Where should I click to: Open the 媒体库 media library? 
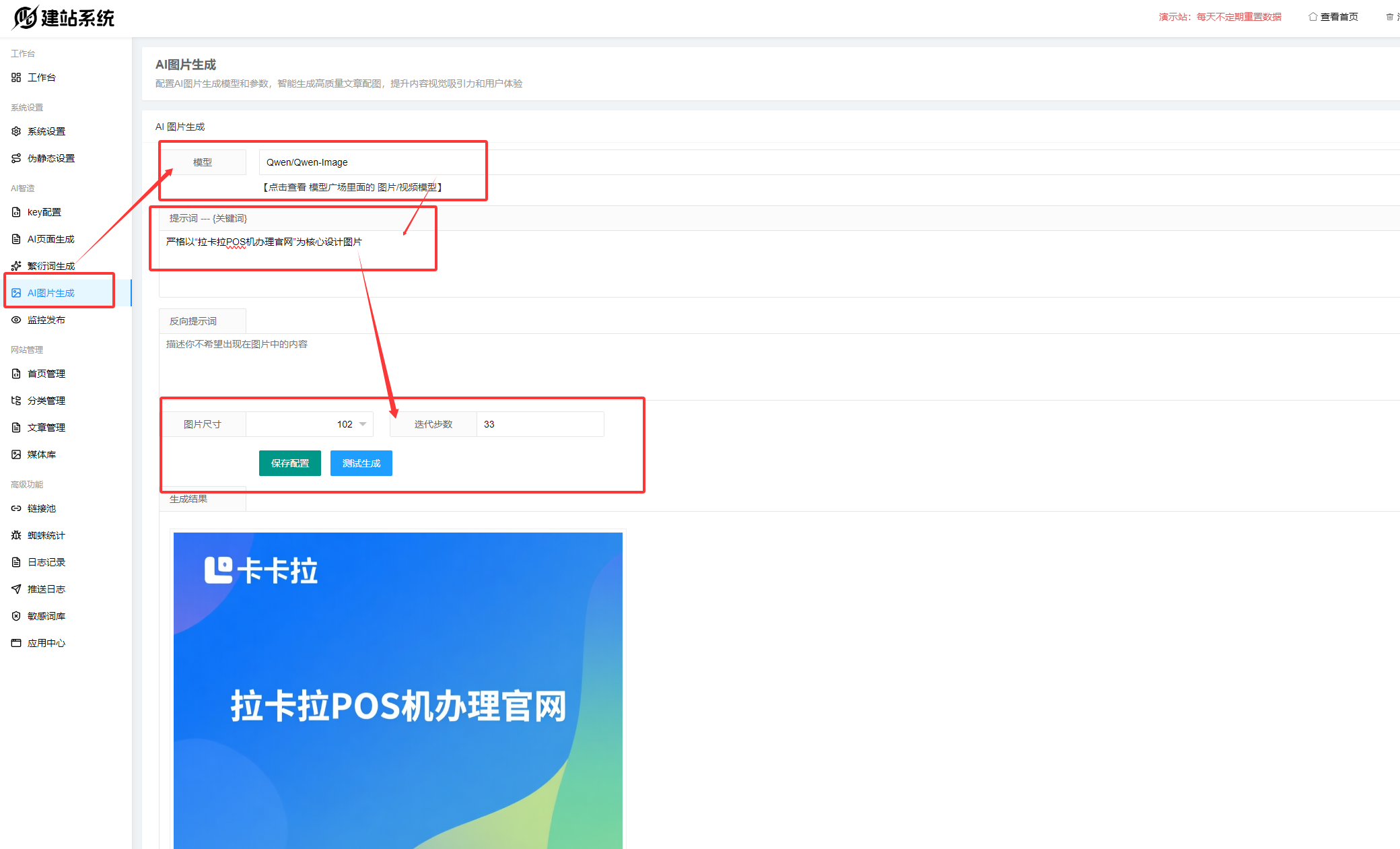pyautogui.click(x=42, y=454)
